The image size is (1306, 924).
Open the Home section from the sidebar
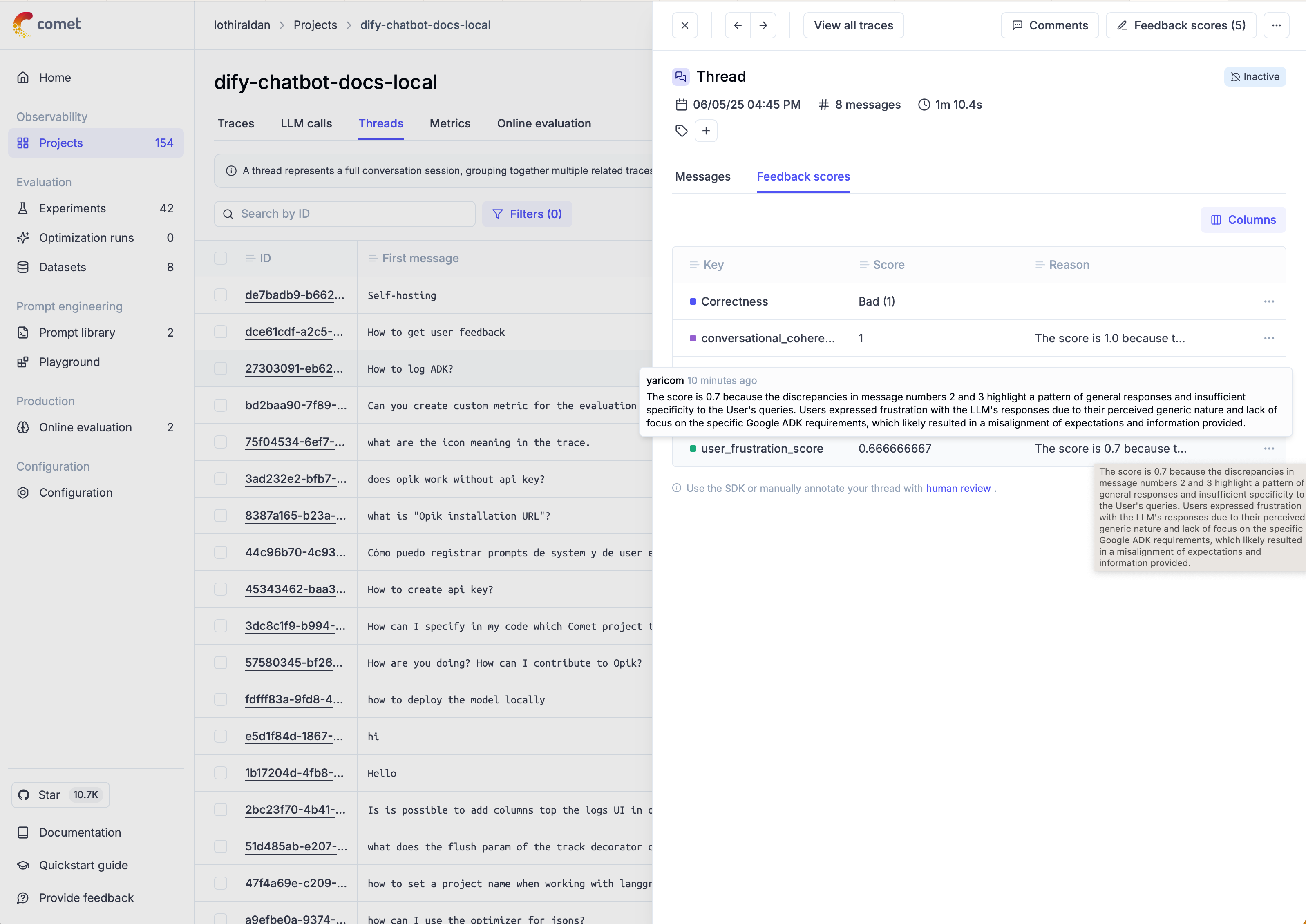coord(55,77)
